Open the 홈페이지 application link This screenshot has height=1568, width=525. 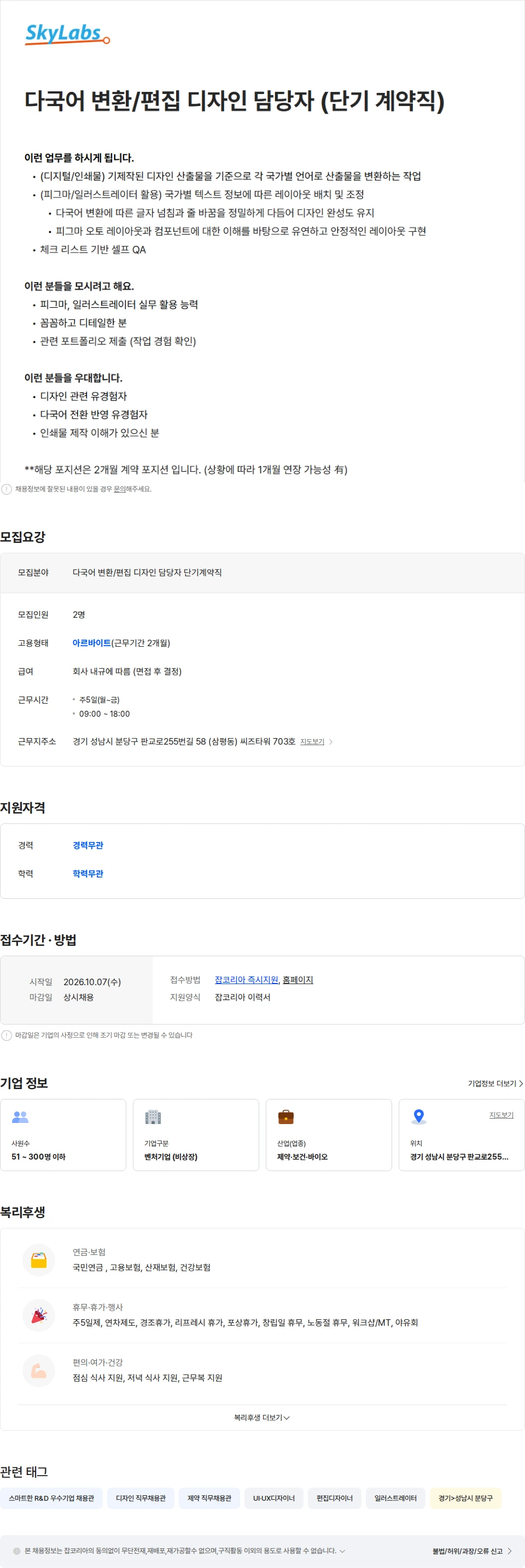click(298, 979)
